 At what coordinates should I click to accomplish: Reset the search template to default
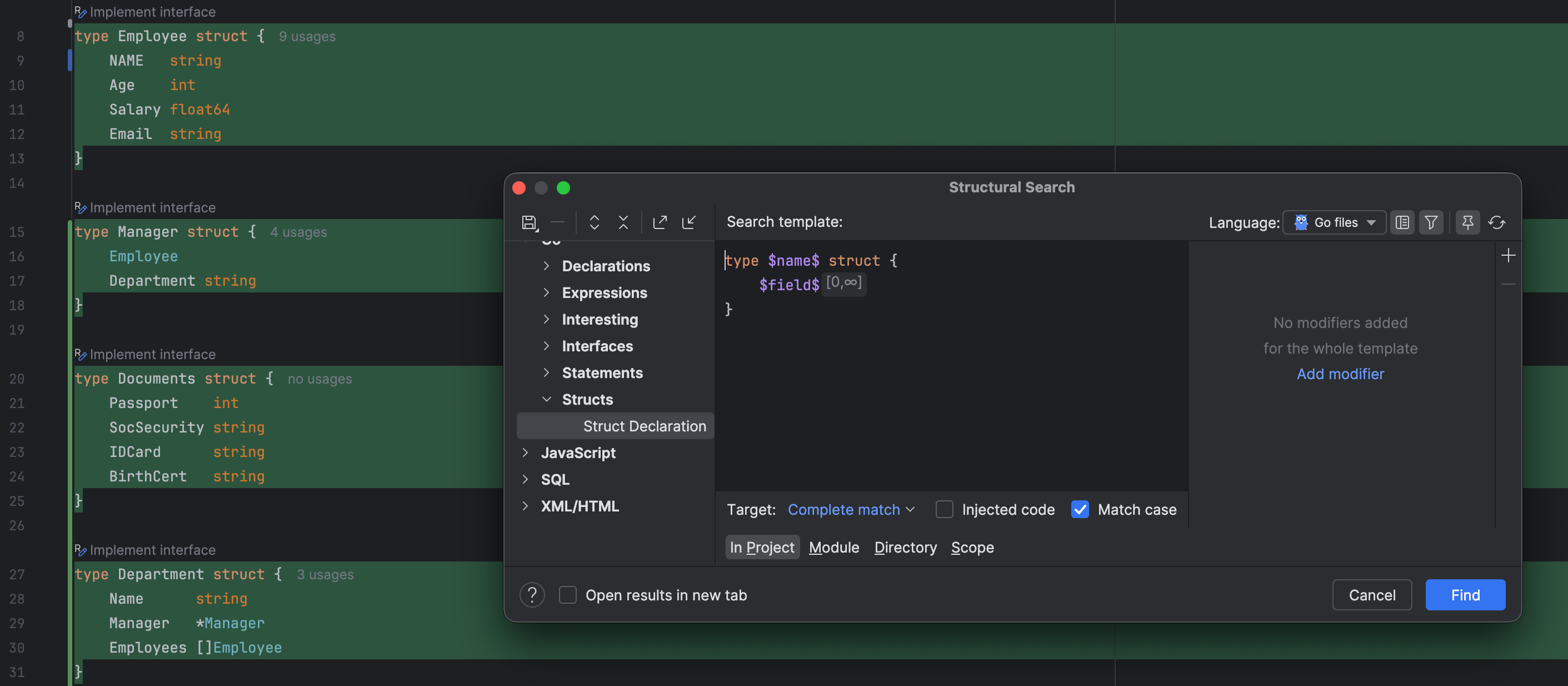(1498, 222)
